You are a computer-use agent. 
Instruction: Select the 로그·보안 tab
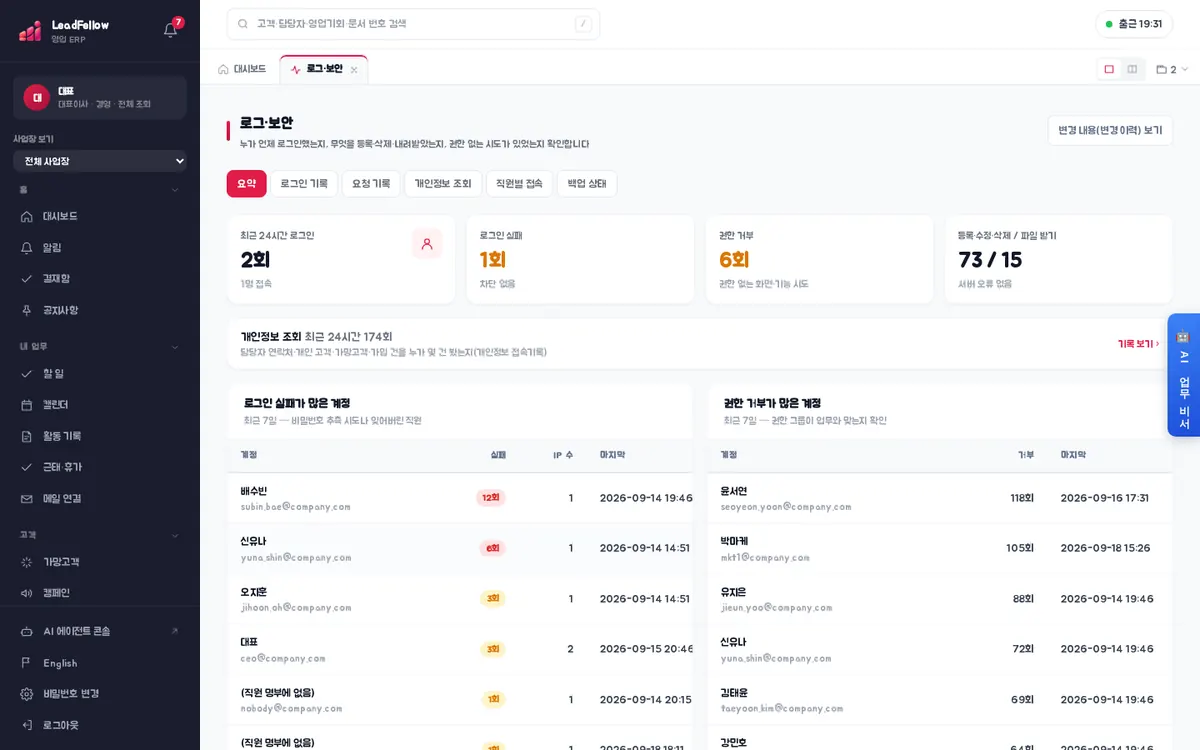(x=324, y=69)
